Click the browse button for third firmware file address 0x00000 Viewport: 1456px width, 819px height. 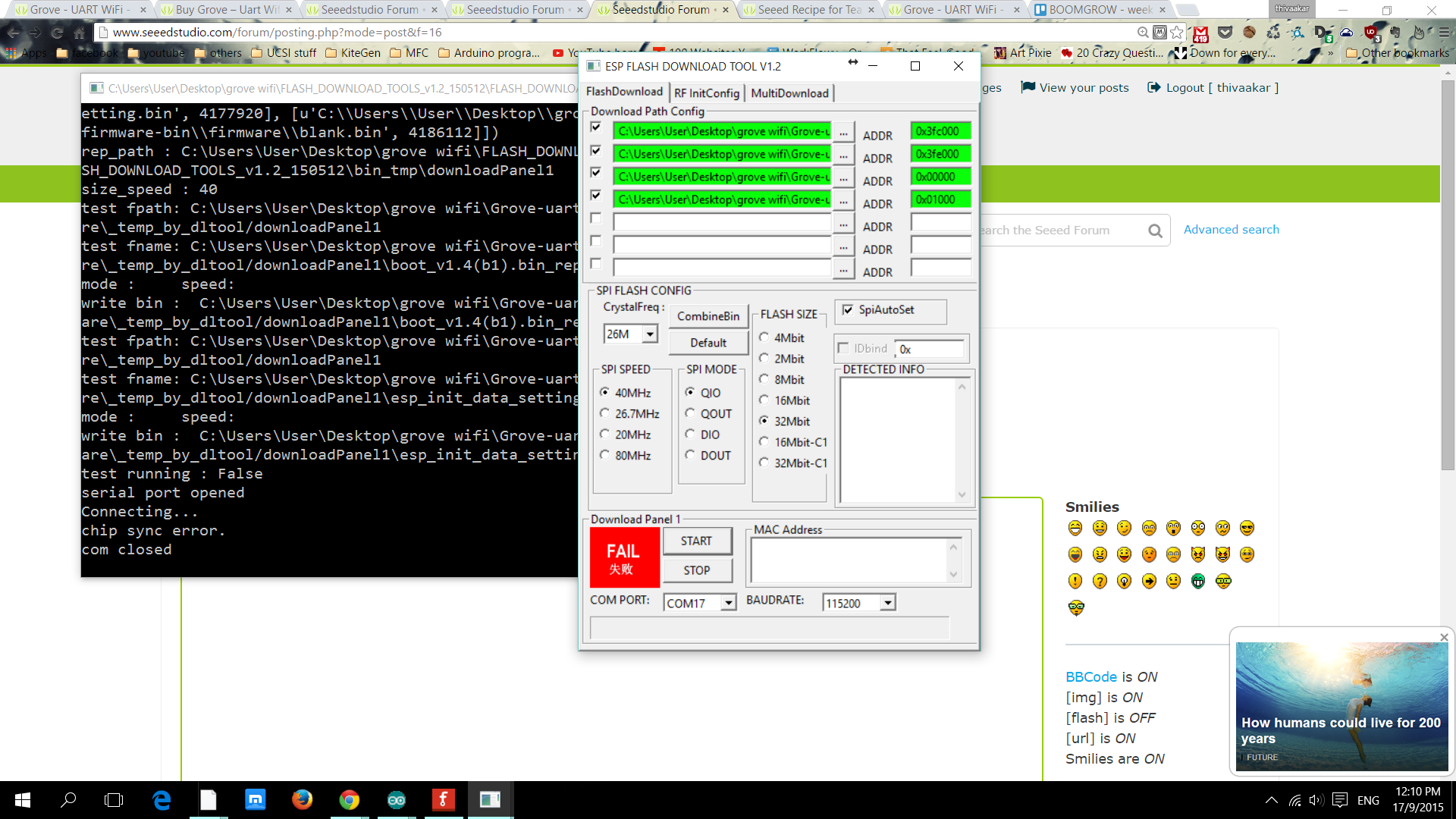(843, 177)
